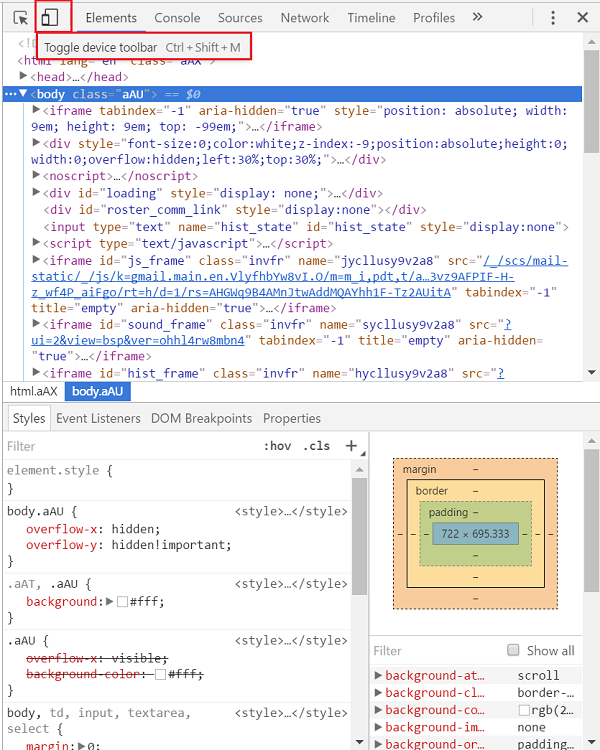Click the border label in box model

[432, 491]
